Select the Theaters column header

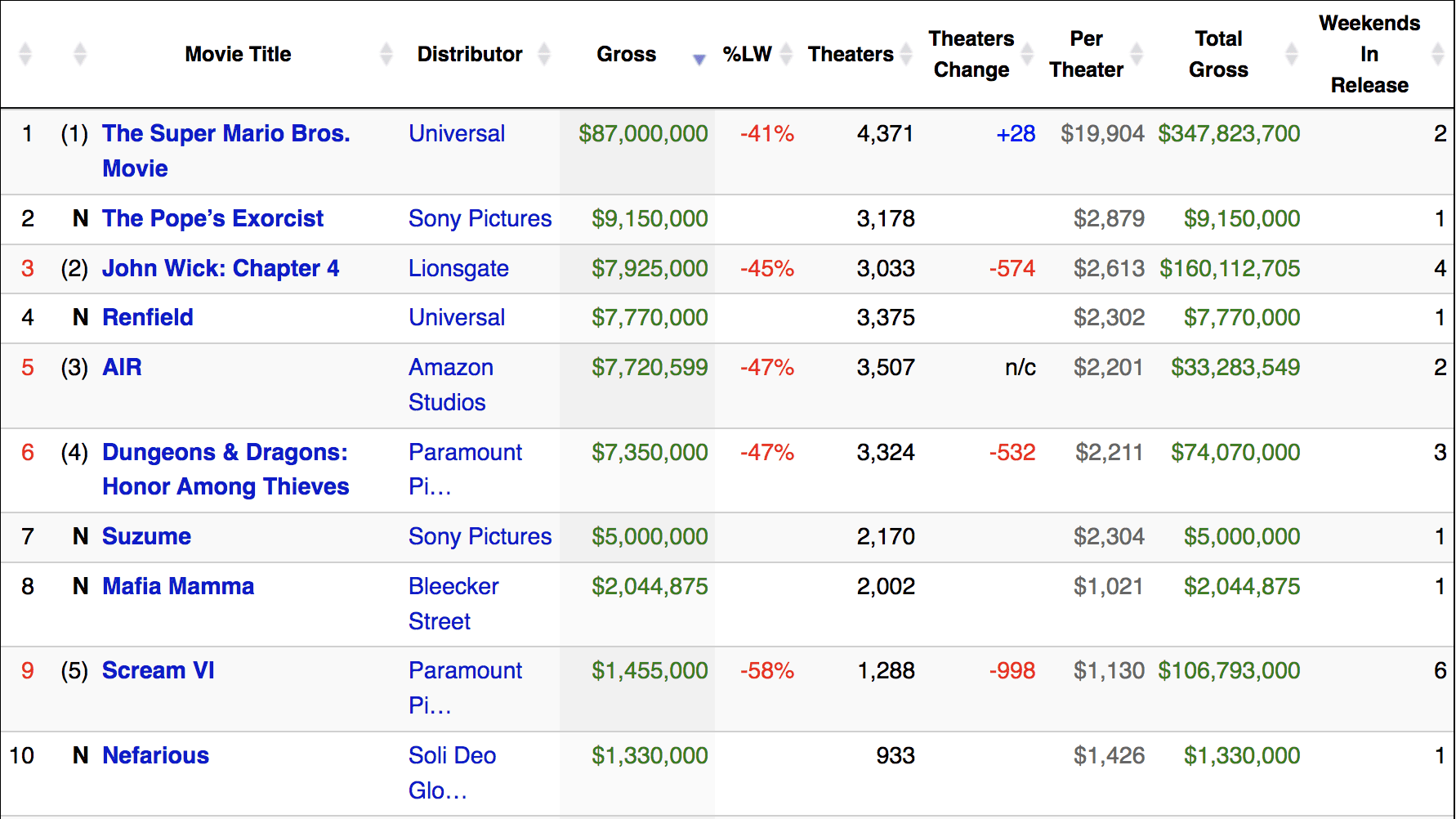pyautogui.click(x=851, y=54)
